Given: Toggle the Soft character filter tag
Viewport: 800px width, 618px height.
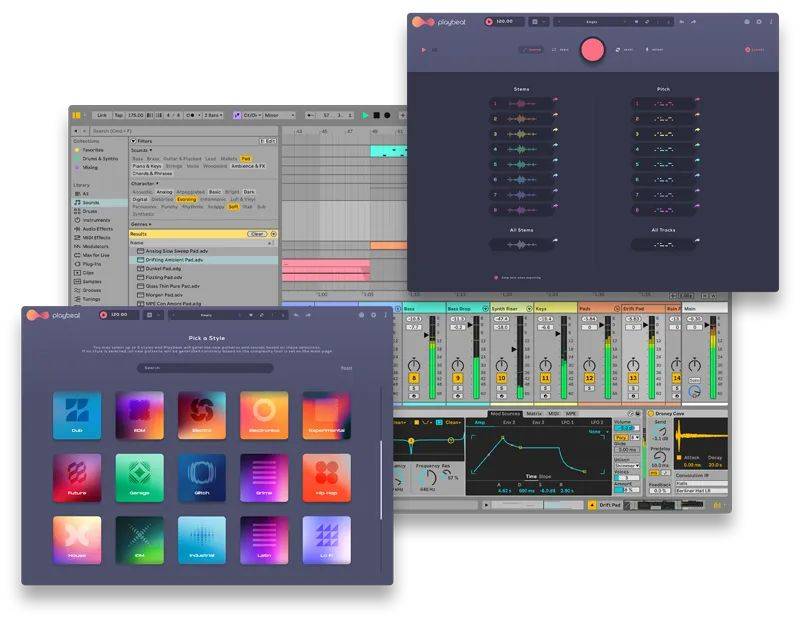Looking at the screenshot, I should [233, 207].
